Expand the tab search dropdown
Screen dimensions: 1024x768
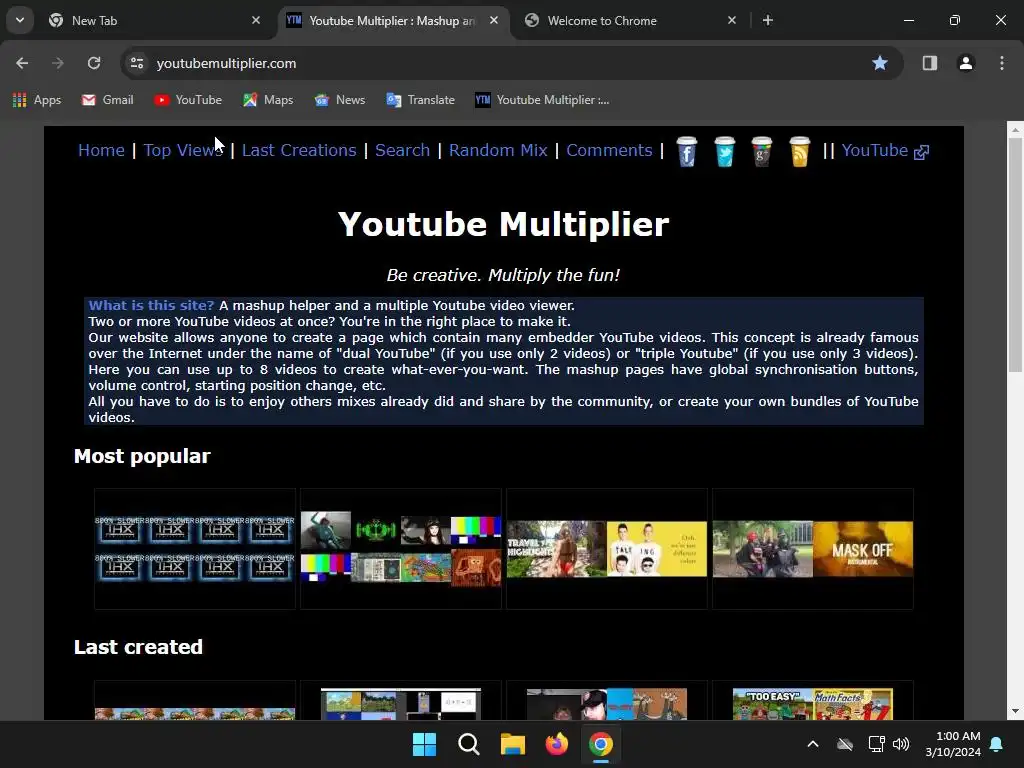[20, 20]
